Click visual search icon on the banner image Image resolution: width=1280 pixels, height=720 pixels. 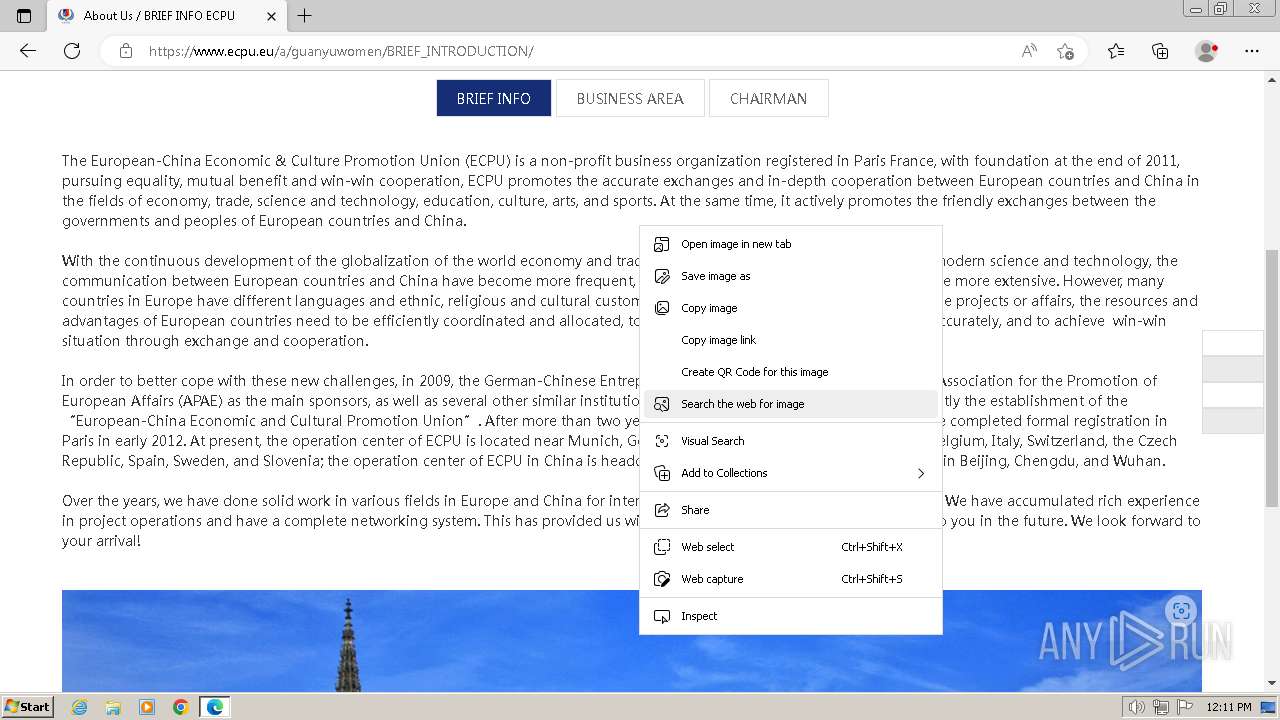1181,611
